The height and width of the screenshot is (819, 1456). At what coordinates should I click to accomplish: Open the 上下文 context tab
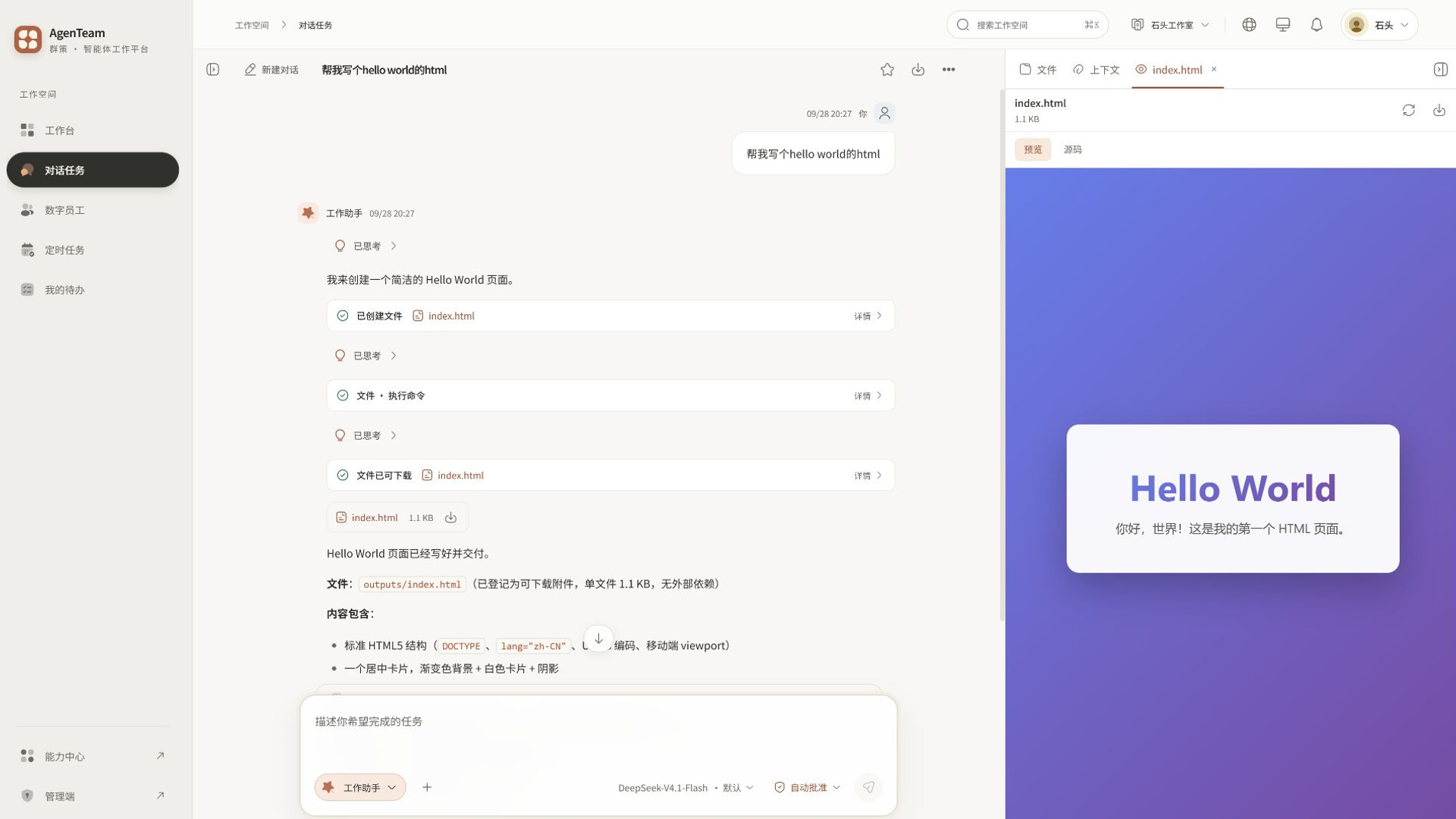pyautogui.click(x=1097, y=70)
